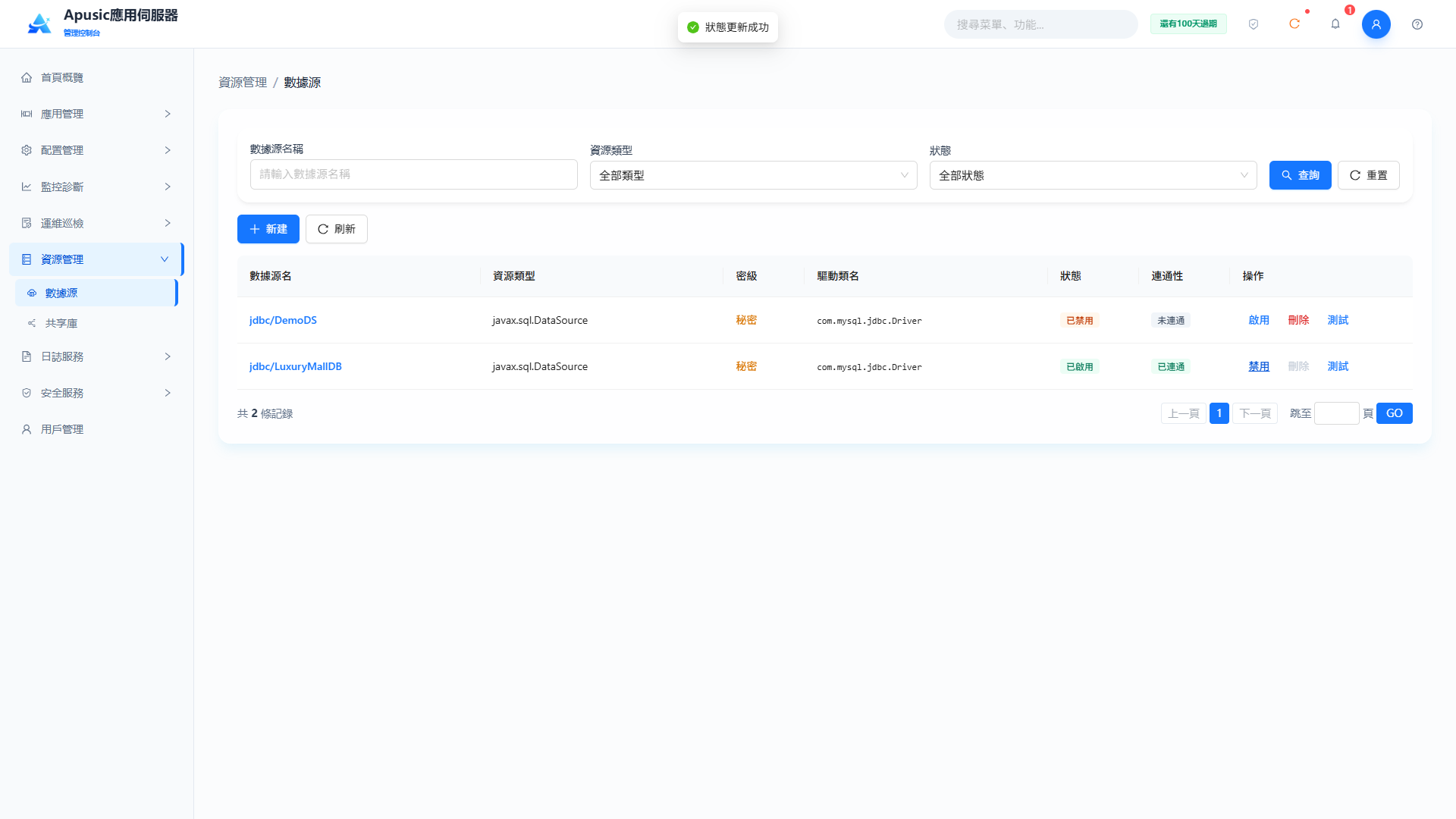
Task: Click 禁用 for jdbc/LuxuryMallDB
Action: click(x=1259, y=366)
